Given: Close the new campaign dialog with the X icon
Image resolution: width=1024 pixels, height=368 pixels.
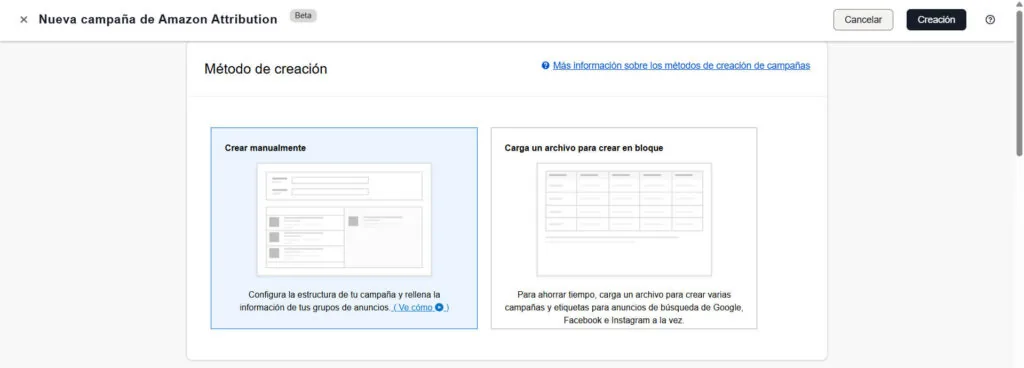Looking at the screenshot, I should click(24, 20).
